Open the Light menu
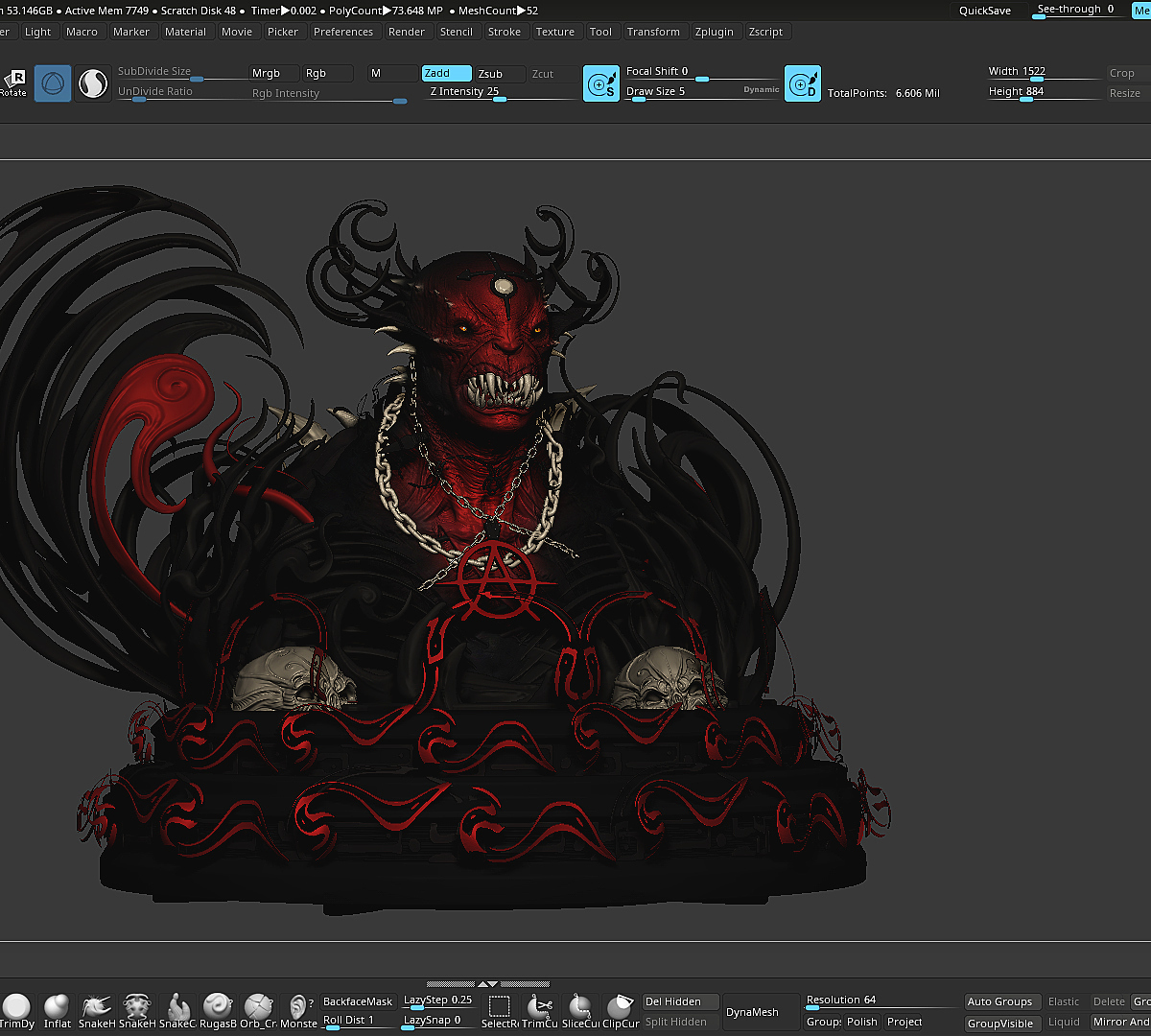1151x1036 pixels. tap(38, 32)
